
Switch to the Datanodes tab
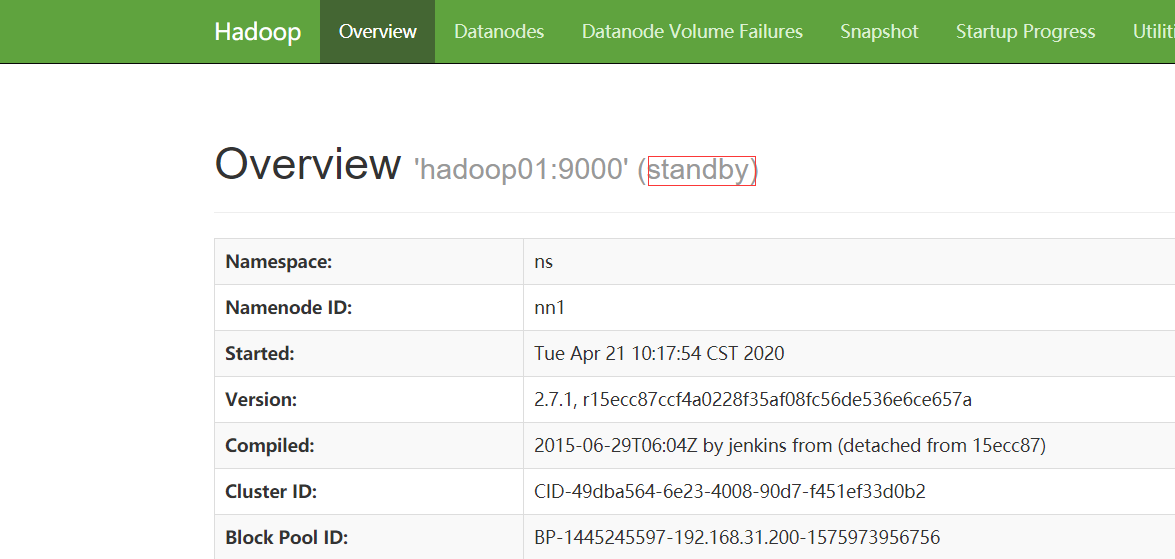pyautogui.click(x=499, y=32)
